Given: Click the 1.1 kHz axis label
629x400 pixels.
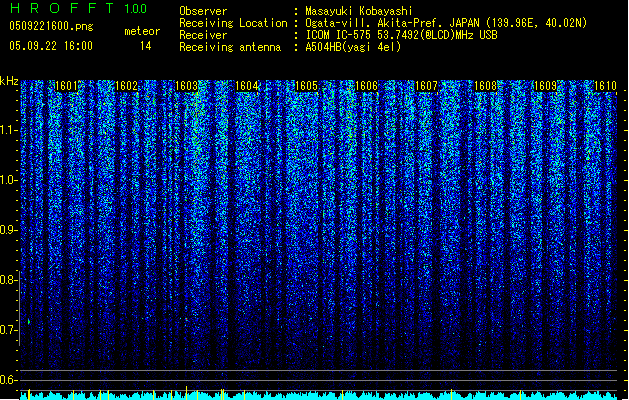Looking at the screenshot, I should [x=9, y=130].
